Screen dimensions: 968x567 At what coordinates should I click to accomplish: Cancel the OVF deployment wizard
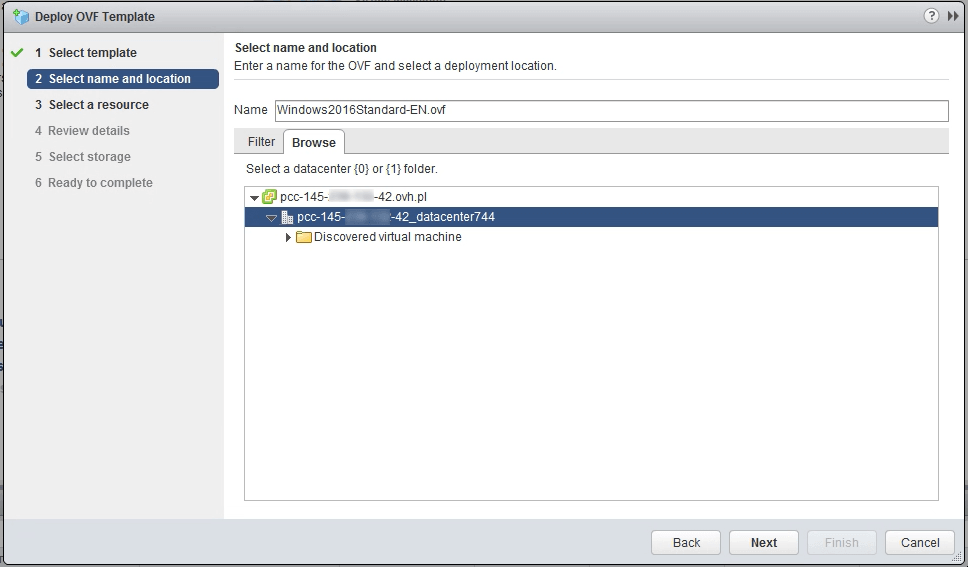click(920, 542)
